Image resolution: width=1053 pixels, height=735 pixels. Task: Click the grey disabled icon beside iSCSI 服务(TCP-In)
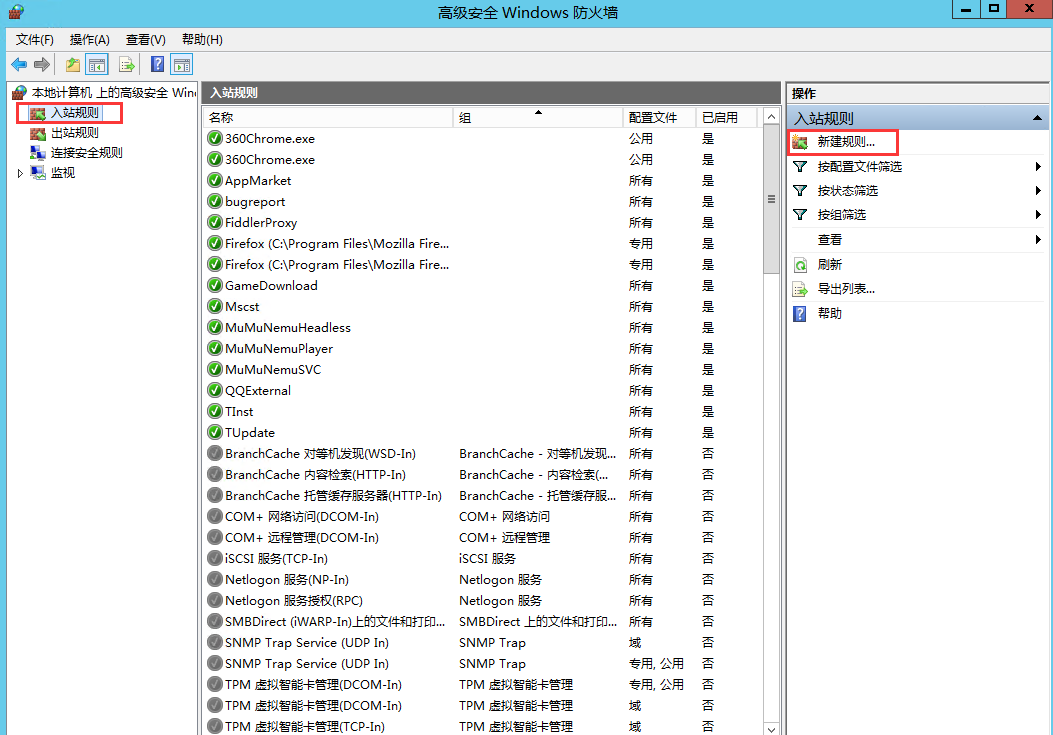click(215, 558)
